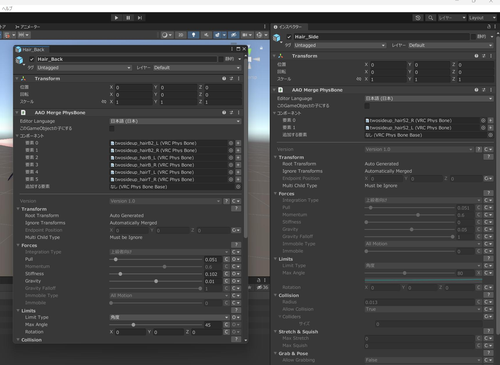
Task: Open Pull override mode dropdown in Hair_Back
Action: (x=236, y=259)
